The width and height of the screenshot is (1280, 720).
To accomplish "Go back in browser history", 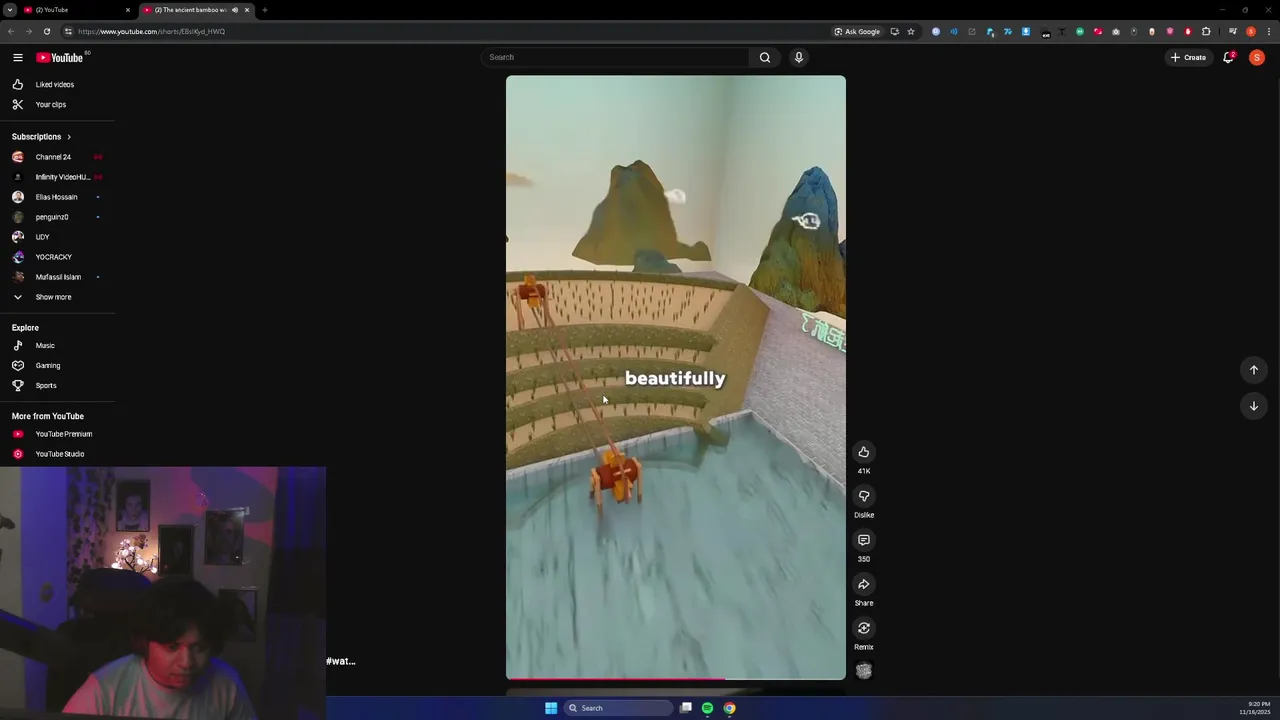I will (11, 31).
